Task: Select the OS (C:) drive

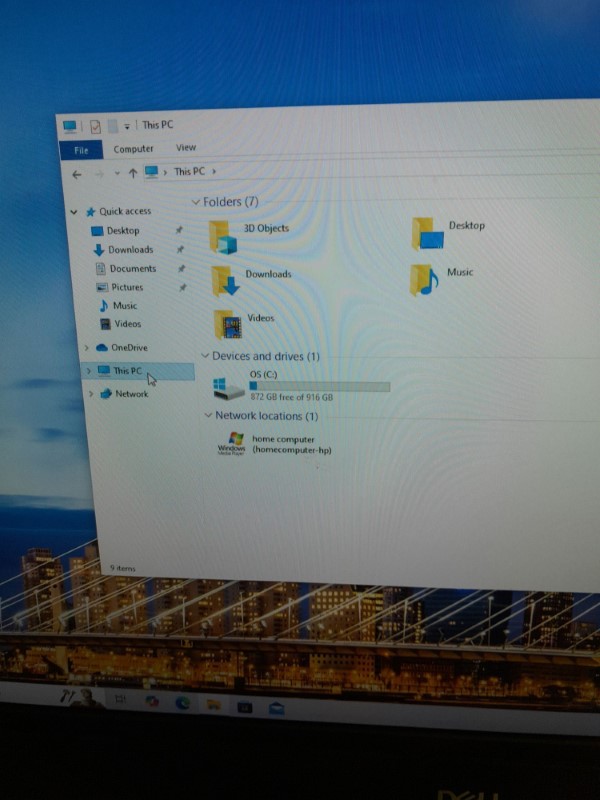Action: coord(230,388)
